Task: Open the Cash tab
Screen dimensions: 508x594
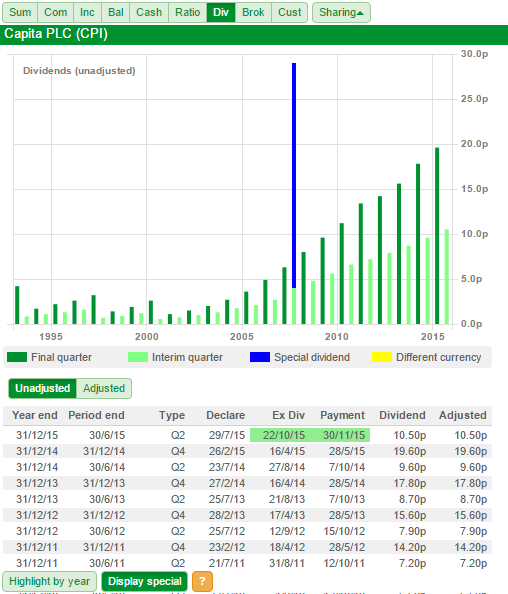Action: tap(149, 13)
